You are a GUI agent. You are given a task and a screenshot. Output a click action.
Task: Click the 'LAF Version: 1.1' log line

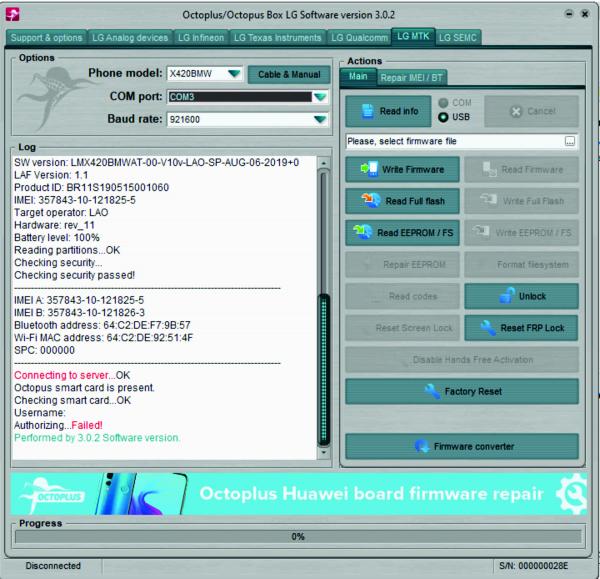(51, 175)
